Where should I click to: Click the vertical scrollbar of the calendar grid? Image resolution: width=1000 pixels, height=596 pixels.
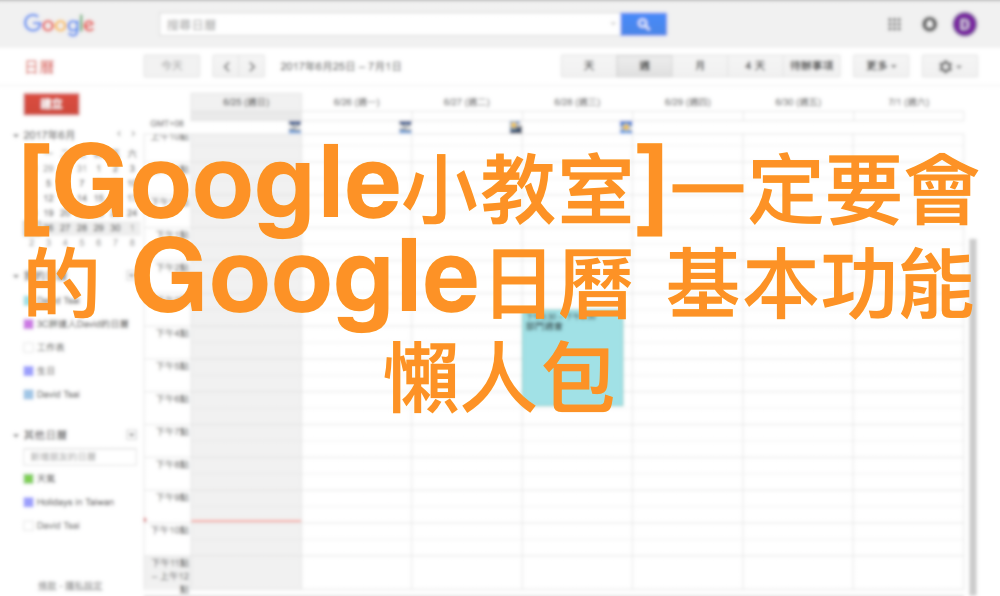[x=973, y=417]
